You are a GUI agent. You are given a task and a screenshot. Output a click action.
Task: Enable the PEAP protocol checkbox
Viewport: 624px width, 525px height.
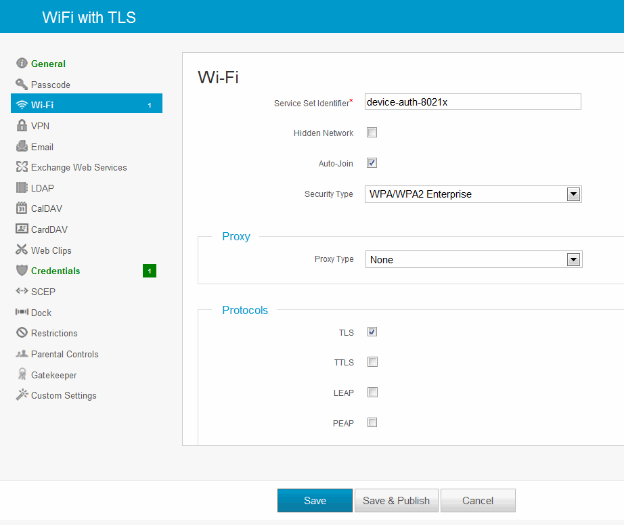372,422
